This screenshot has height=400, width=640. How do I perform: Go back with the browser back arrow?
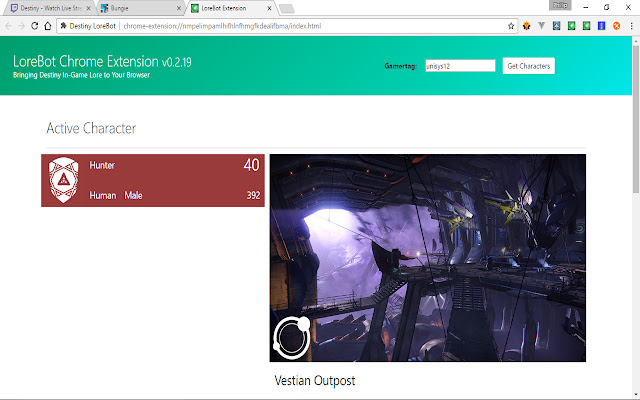pyautogui.click(x=8, y=26)
